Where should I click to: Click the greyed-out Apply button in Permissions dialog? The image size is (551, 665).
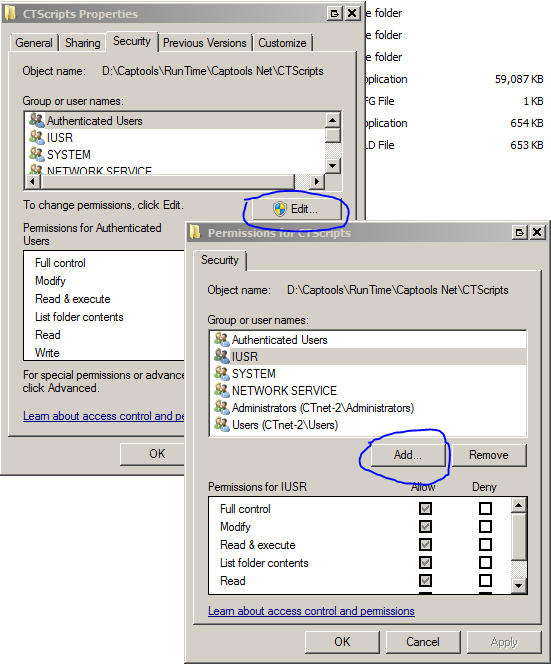tap(504, 642)
